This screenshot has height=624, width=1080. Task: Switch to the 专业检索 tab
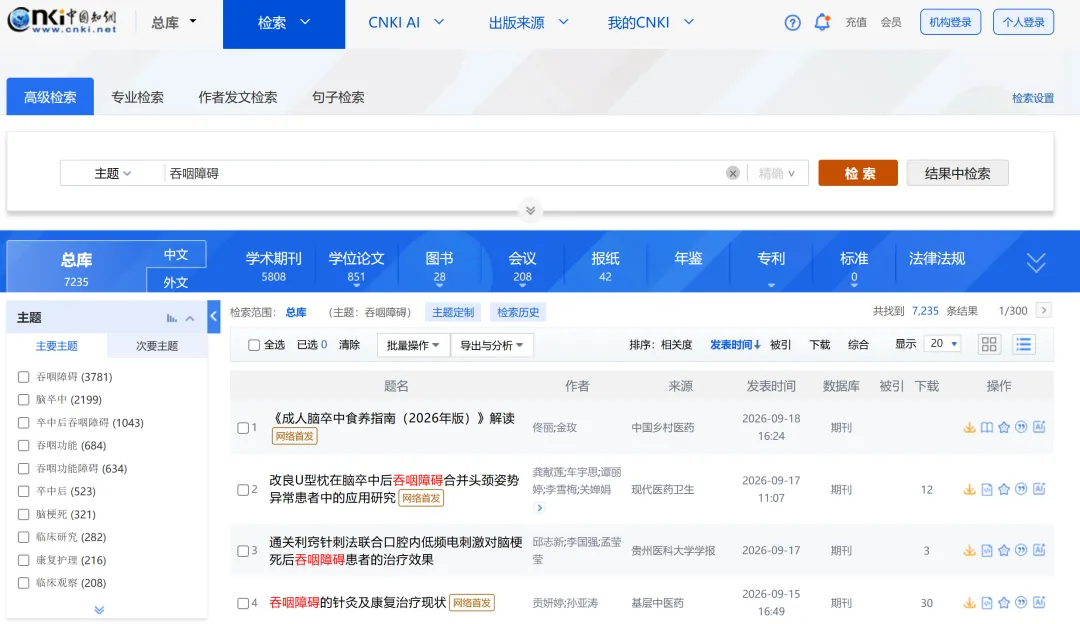point(138,97)
